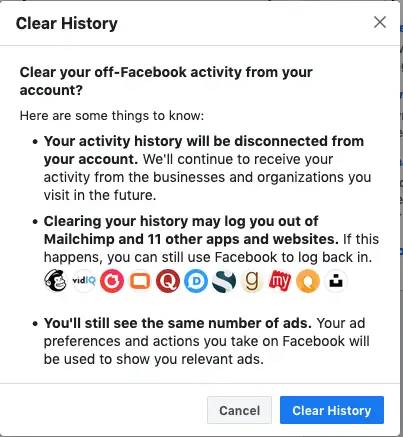Click the vidIQ app icon
This screenshot has width=403, height=437.
coord(84,281)
